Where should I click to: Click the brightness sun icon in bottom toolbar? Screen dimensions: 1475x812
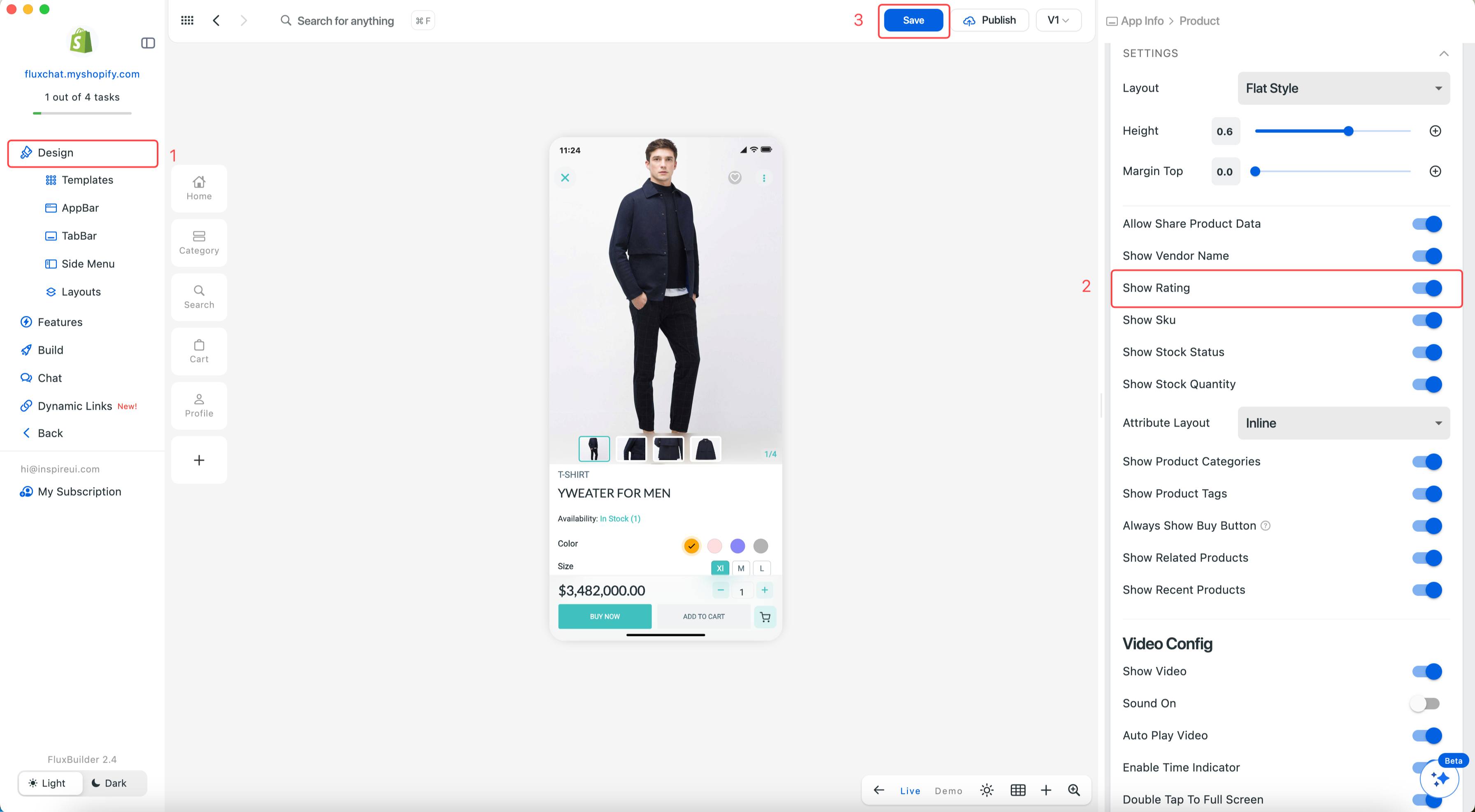point(986,790)
